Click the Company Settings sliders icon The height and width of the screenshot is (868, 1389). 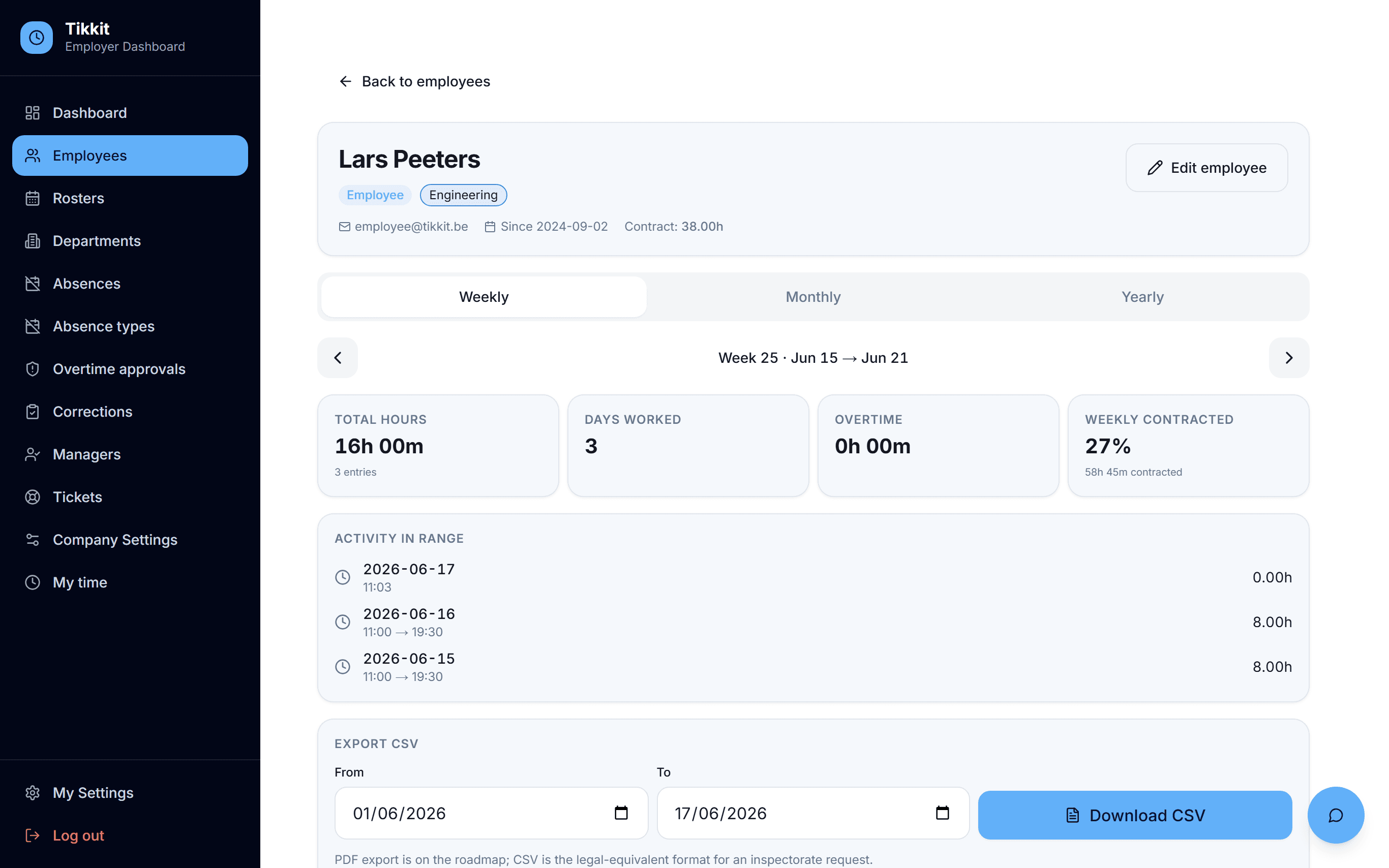(x=33, y=540)
